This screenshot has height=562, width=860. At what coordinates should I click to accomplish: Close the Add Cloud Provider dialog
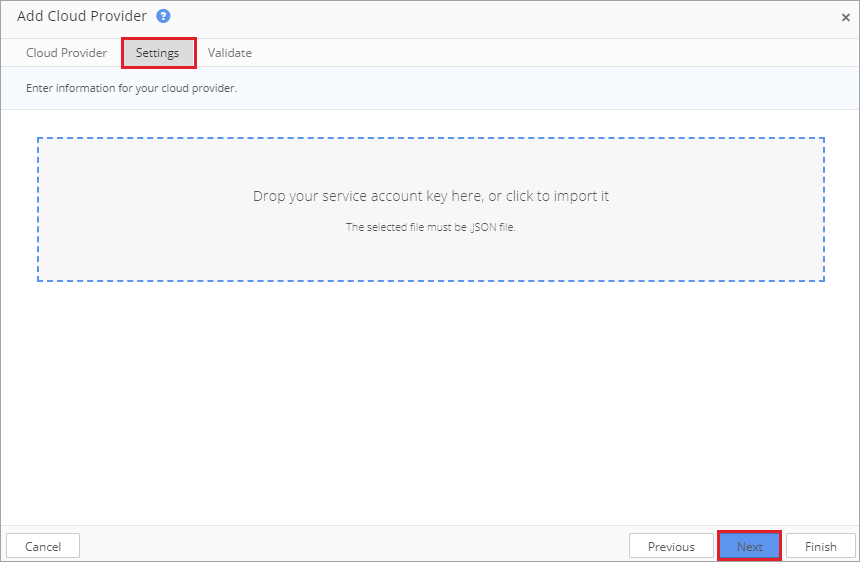(x=845, y=18)
